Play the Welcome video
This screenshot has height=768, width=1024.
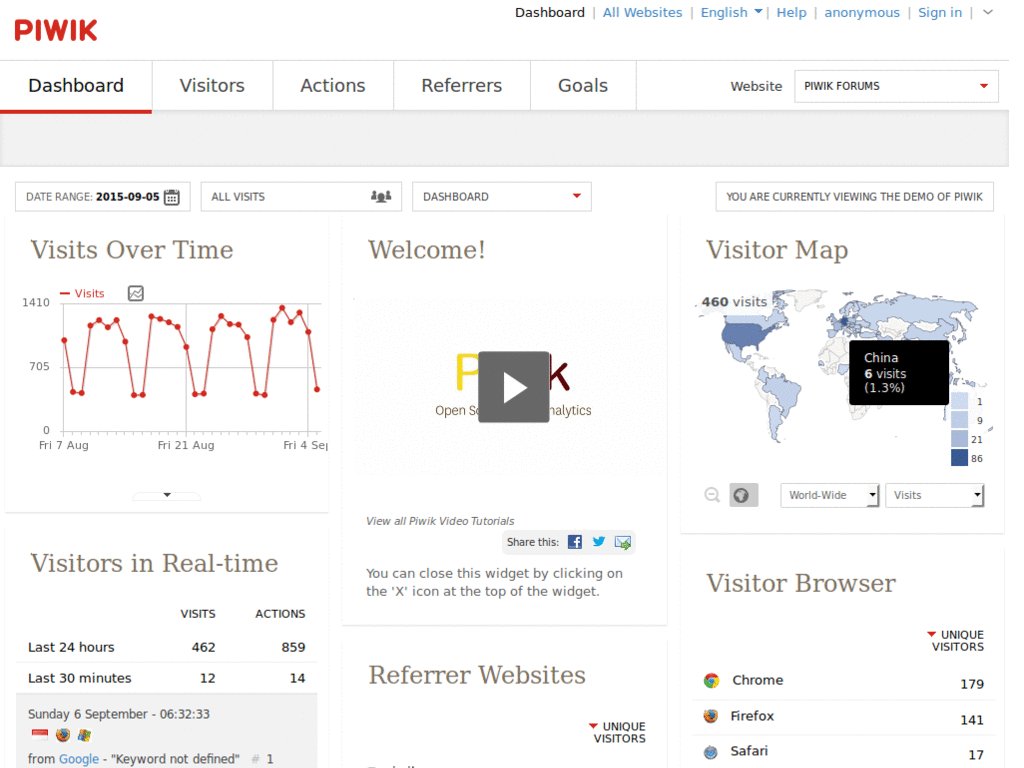coord(513,387)
